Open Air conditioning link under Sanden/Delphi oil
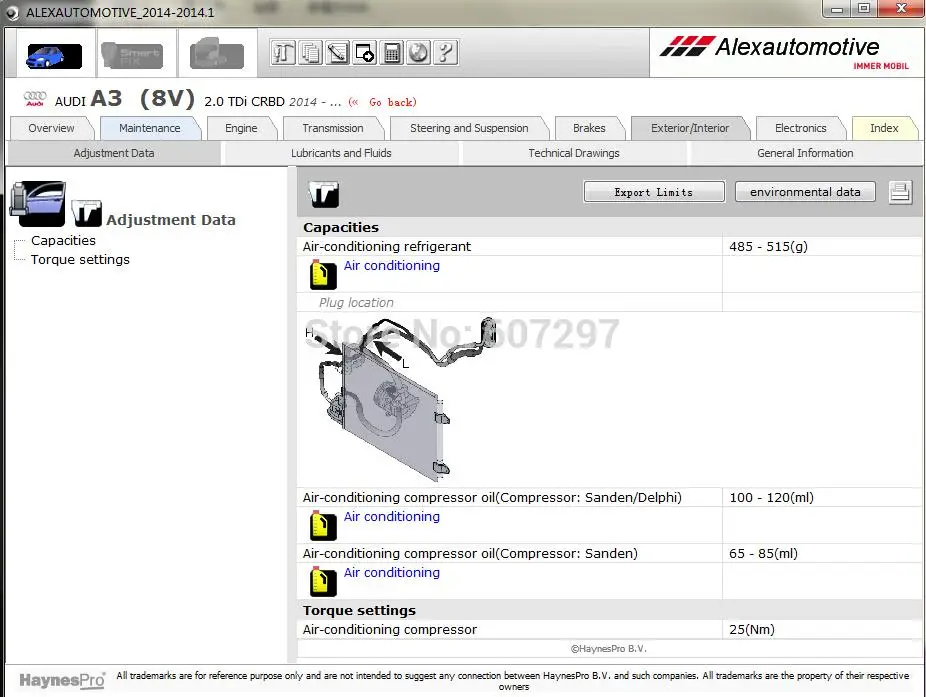 (x=392, y=517)
